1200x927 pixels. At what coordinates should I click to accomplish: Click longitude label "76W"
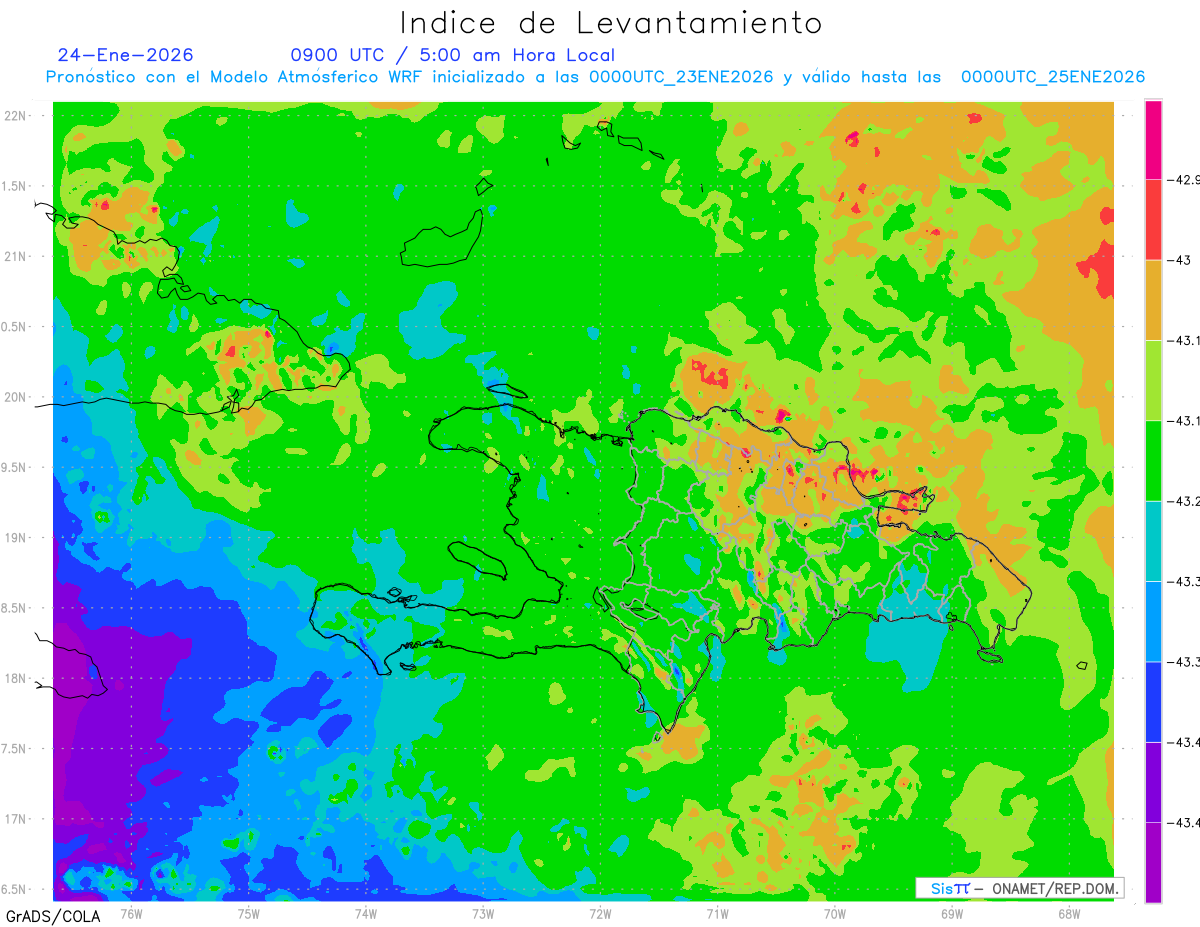pos(132,913)
